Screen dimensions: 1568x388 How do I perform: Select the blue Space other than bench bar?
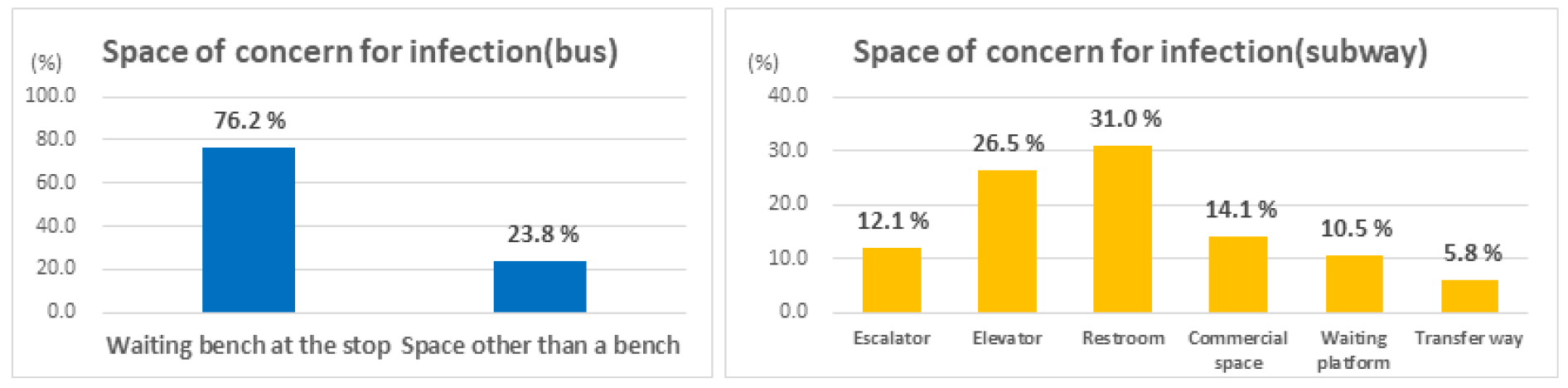540,287
